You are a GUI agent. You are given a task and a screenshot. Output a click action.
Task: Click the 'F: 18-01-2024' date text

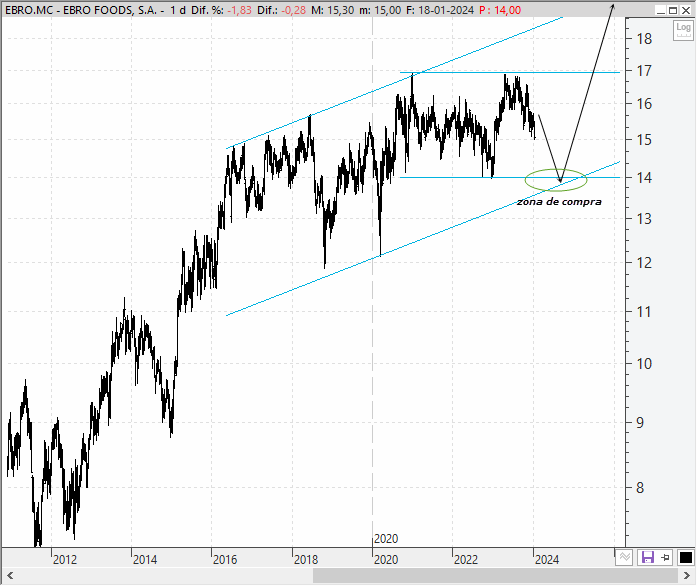click(440, 10)
